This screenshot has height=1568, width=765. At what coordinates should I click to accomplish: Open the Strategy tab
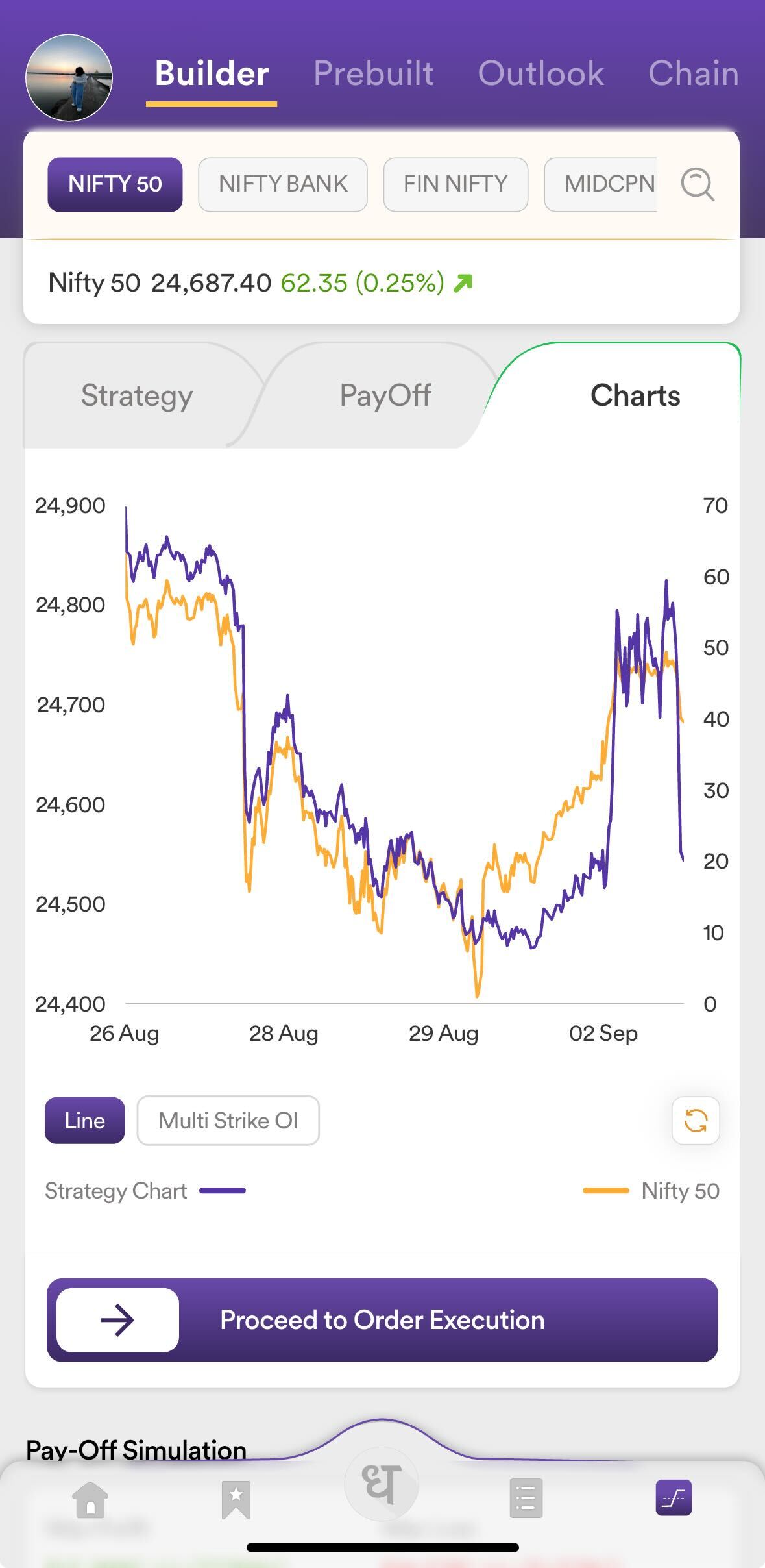pyautogui.click(x=137, y=395)
